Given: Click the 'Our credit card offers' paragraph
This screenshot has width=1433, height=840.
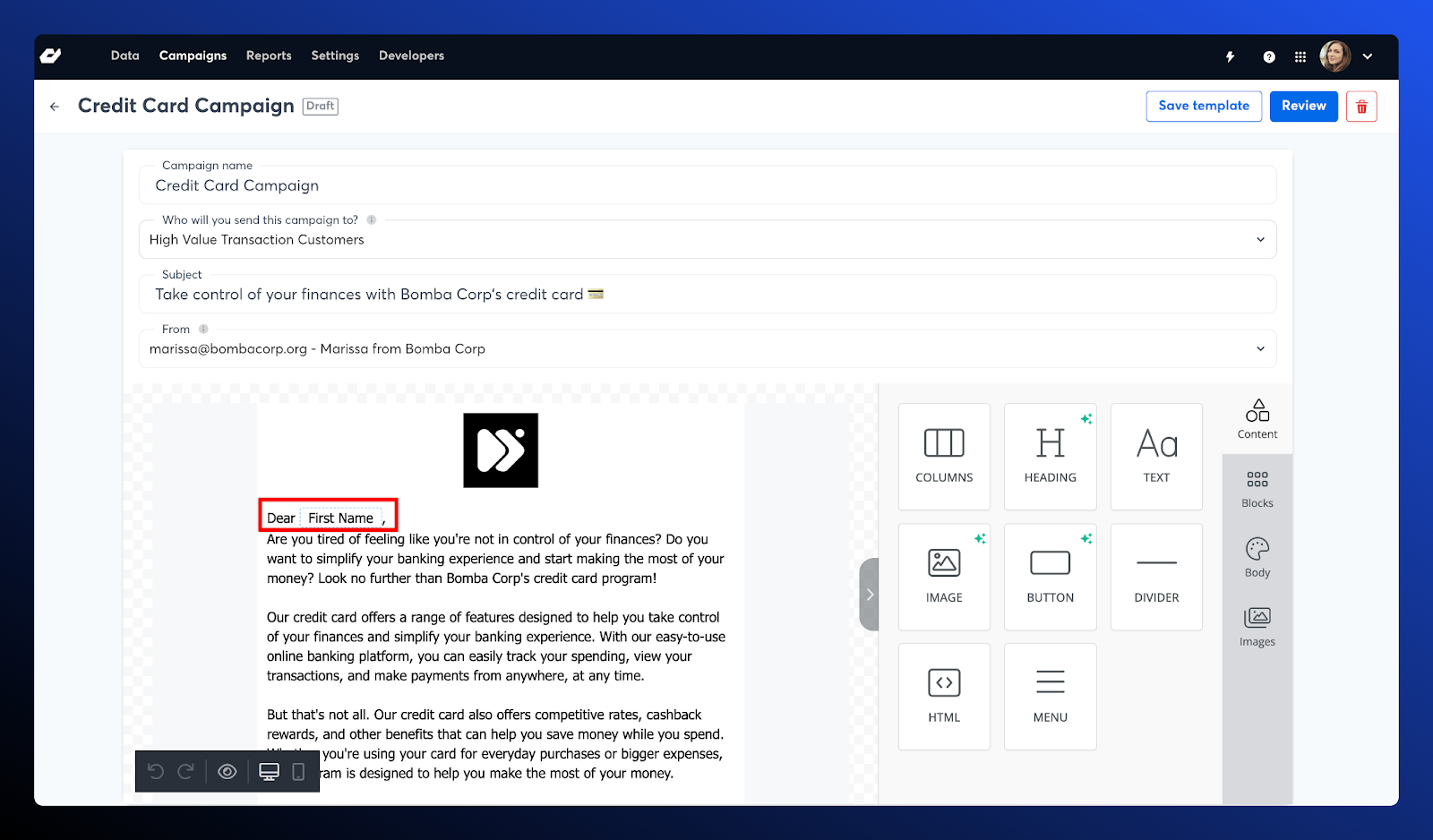Looking at the screenshot, I should (496, 647).
